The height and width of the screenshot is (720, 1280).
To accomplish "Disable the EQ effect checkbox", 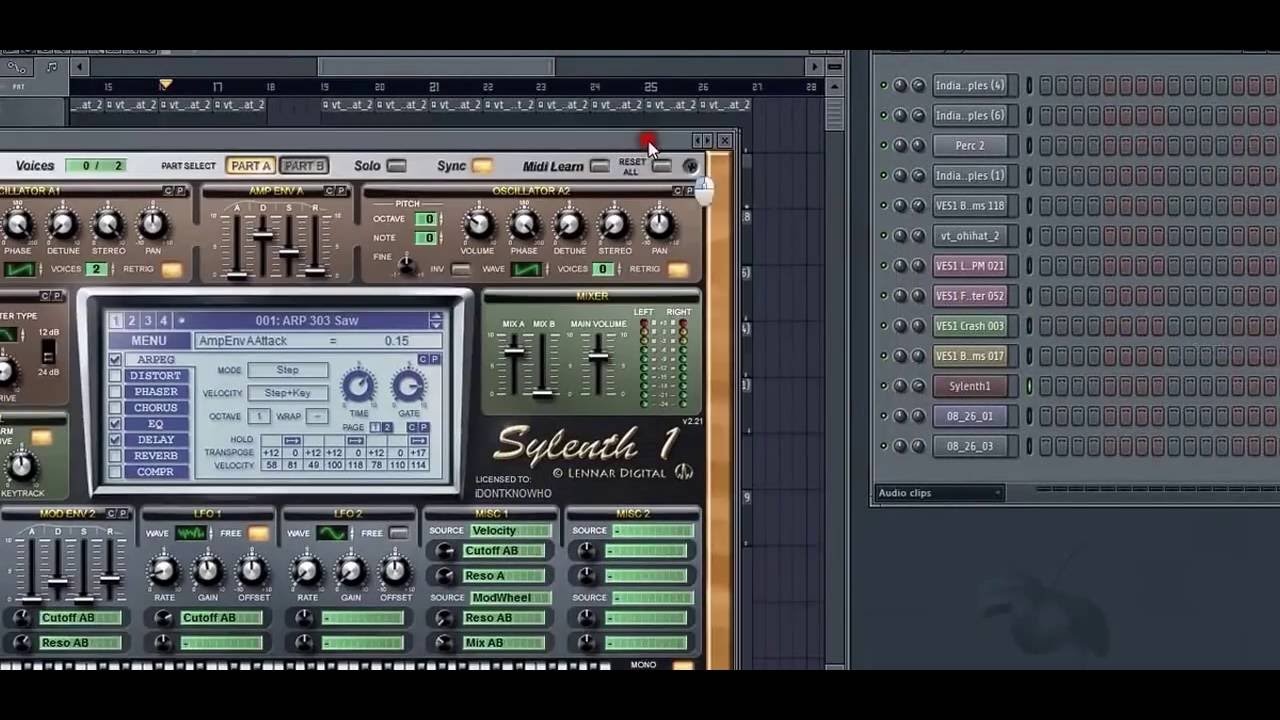I will pyautogui.click(x=115, y=424).
